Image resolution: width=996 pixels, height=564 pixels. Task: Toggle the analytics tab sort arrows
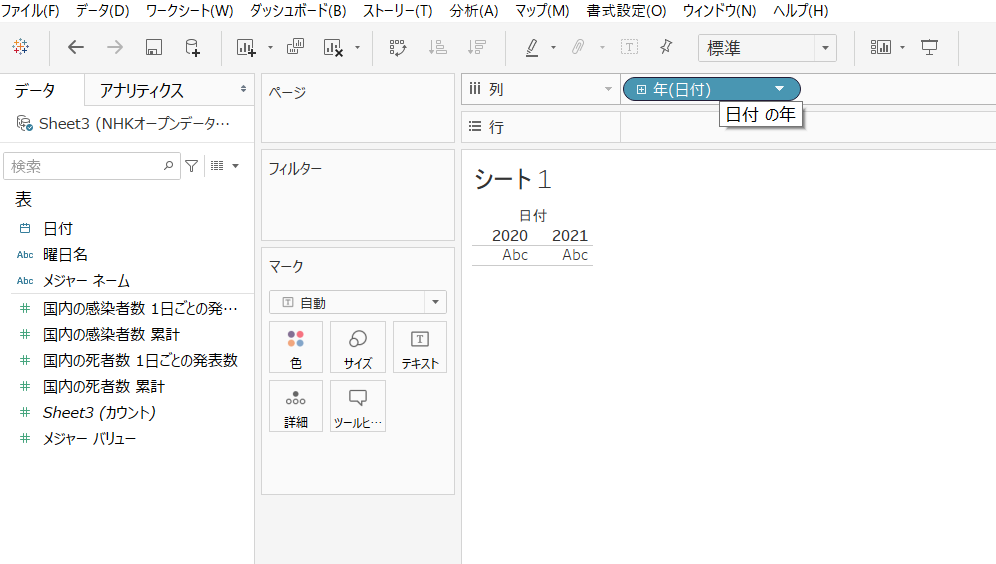[243, 89]
